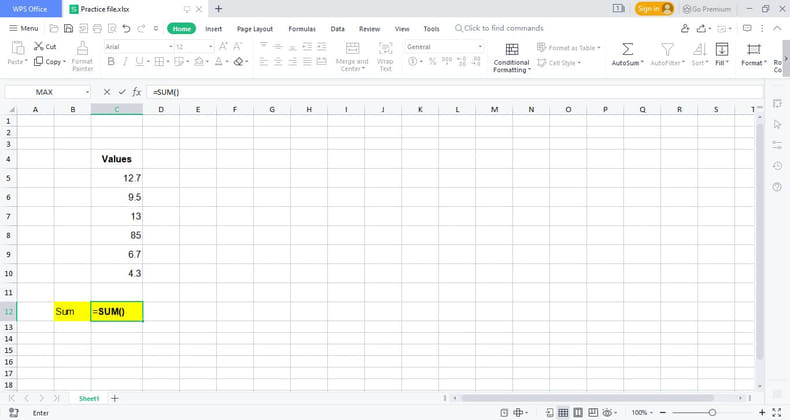Toggle bold formatting
Screen dimensions: 790x420
[x=111, y=61]
